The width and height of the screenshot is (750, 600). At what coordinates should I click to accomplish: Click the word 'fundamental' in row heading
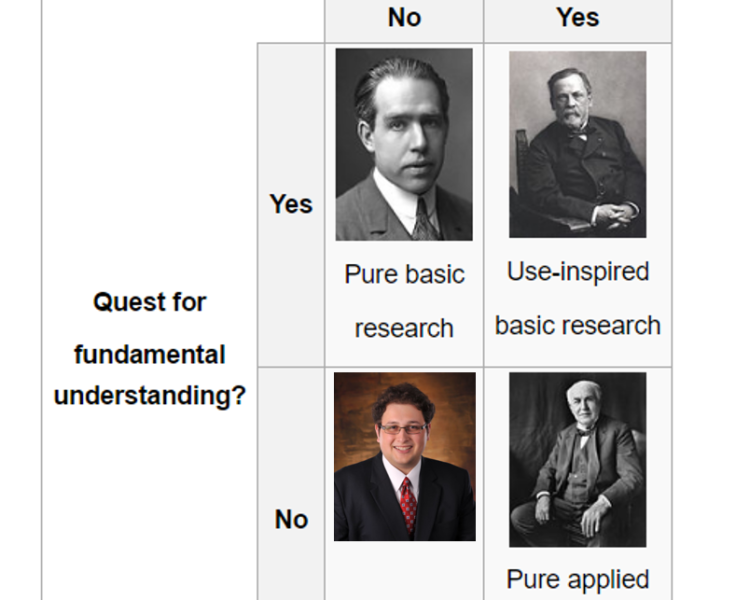point(149,354)
